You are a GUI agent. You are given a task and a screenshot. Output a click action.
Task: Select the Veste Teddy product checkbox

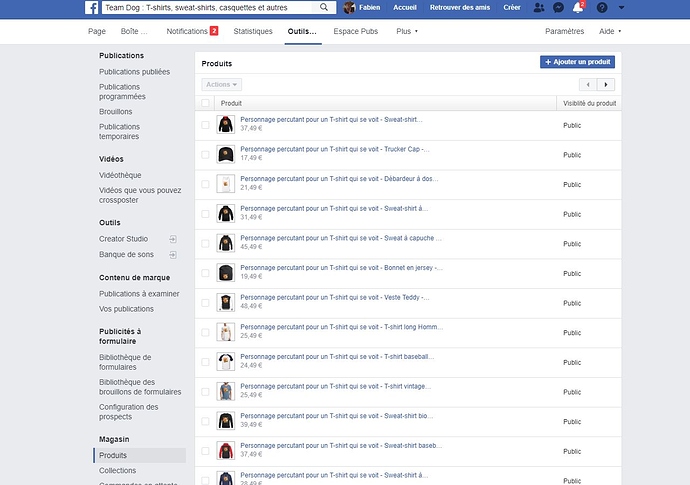click(x=206, y=302)
